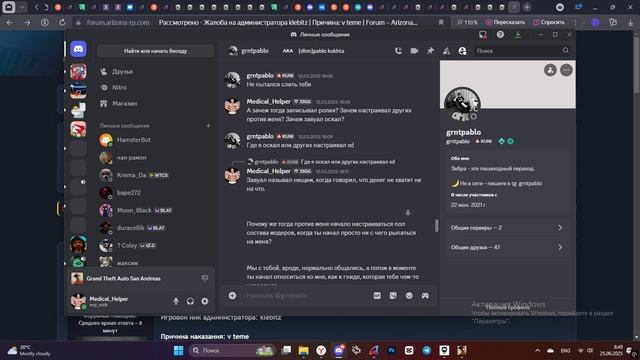
Task: Open Discord user settings gear
Action: point(204,301)
